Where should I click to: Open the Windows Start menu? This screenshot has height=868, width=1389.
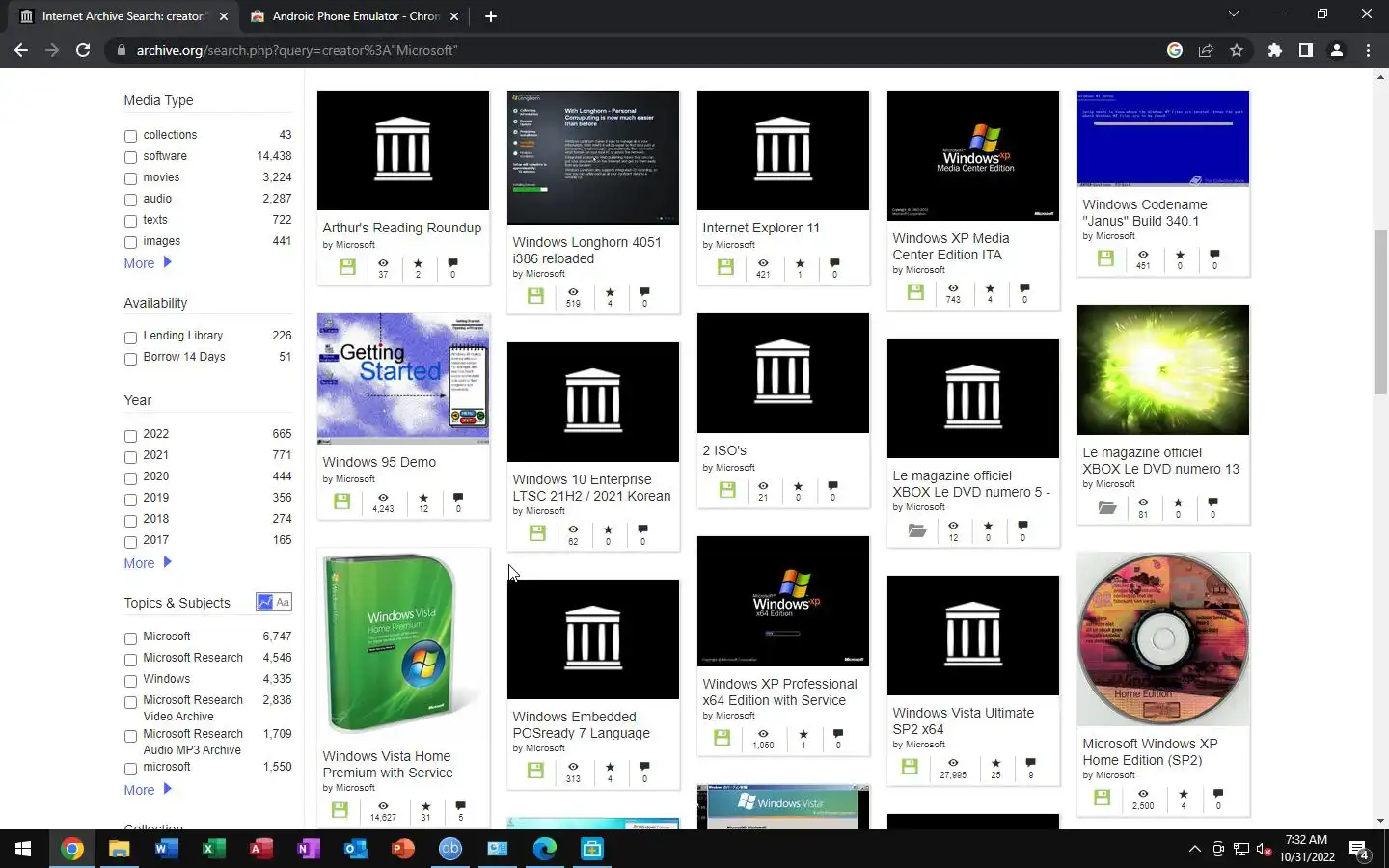click(x=23, y=849)
